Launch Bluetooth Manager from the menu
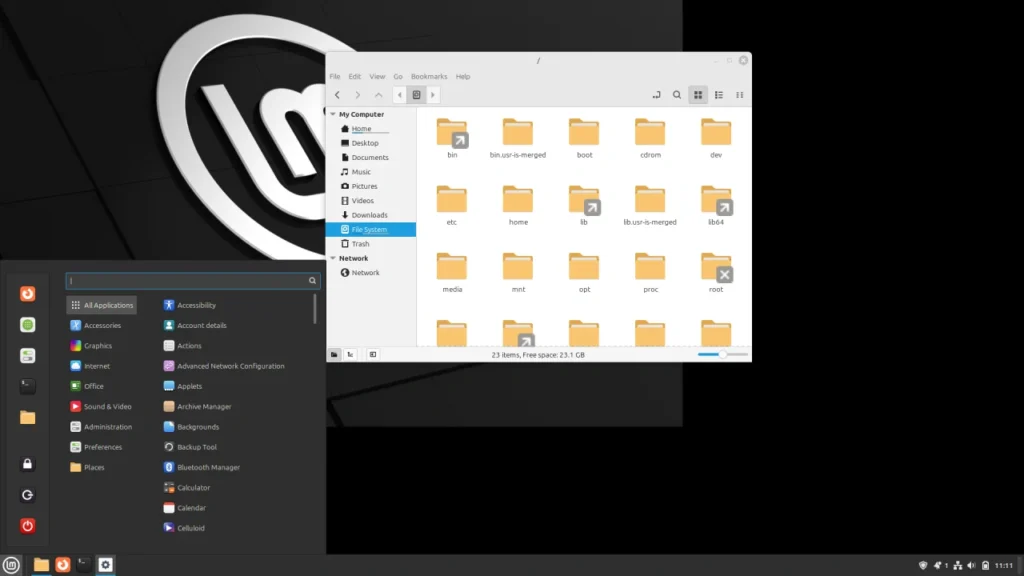This screenshot has height=576, width=1024. [201, 468]
